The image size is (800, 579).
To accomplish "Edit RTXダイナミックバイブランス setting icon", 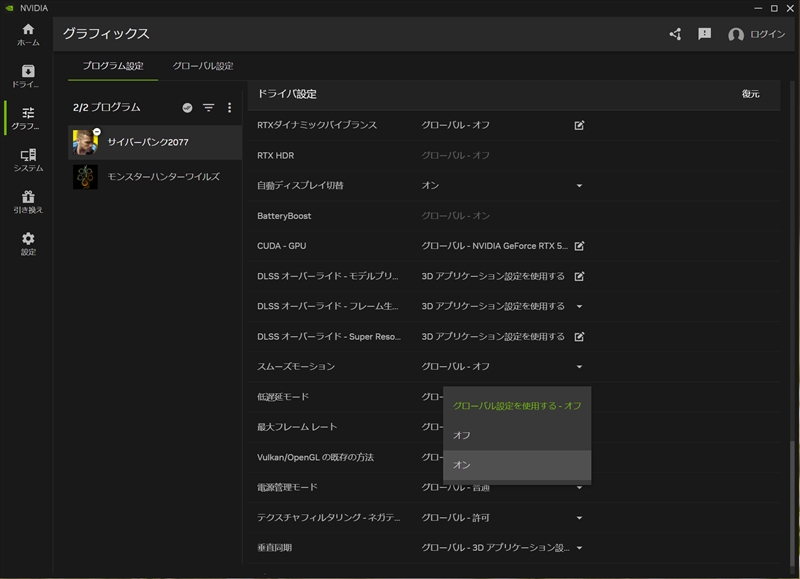I will click(x=579, y=125).
